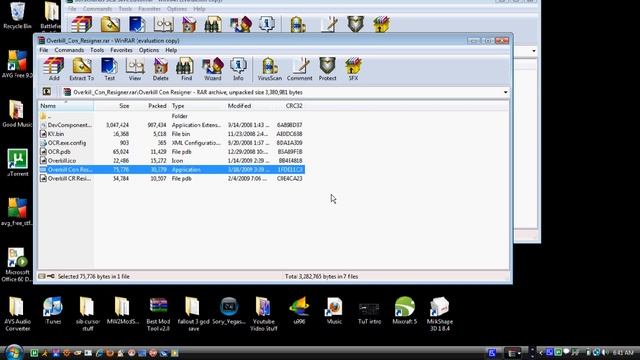Image resolution: width=640 pixels, height=360 pixels.
Task: Select the Recycle Bin desktop icon
Action: (x=17, y=16)
